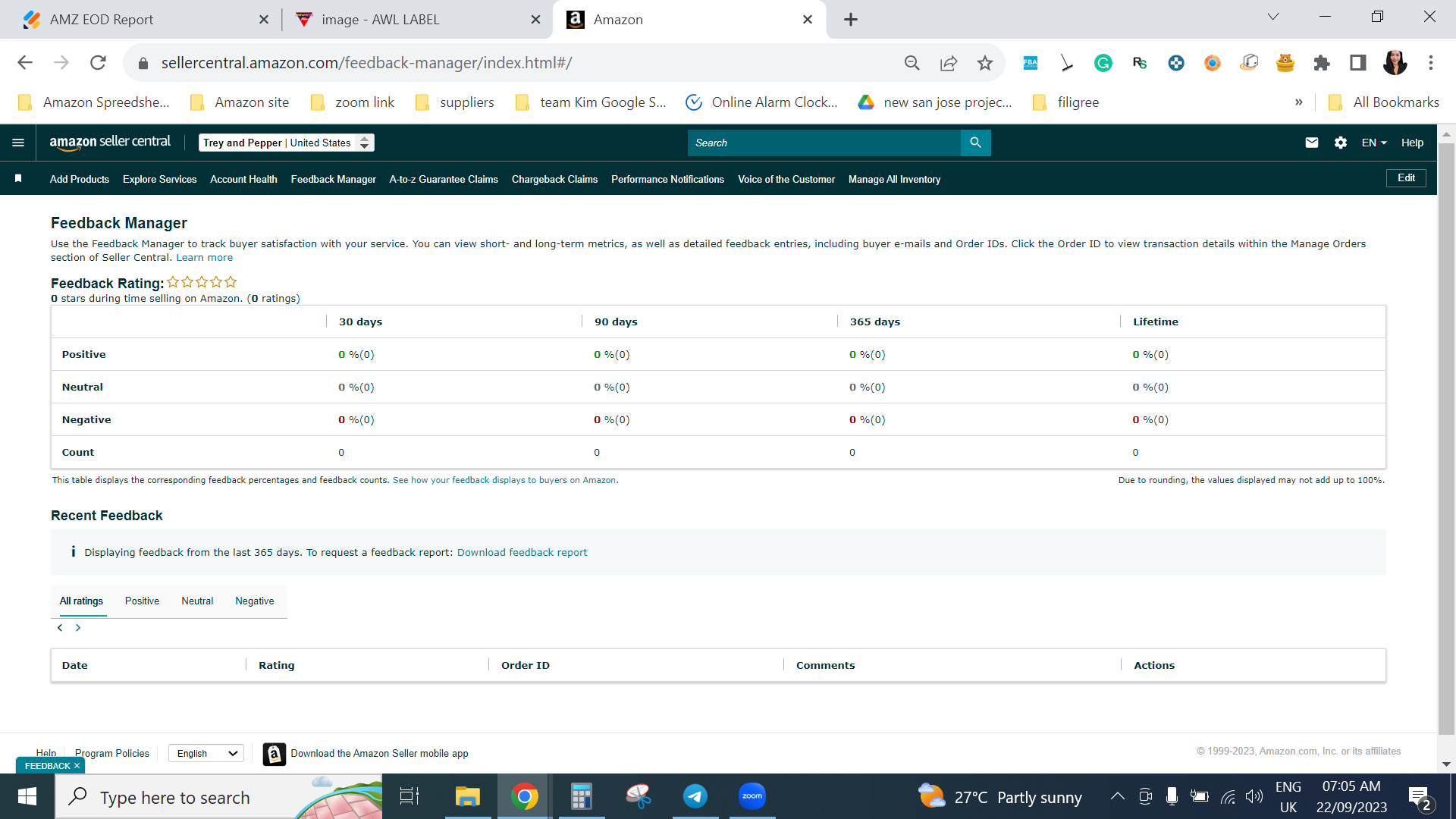Open the All Bookmarks folder
This screenshot has height=819, width=1456.
(x=1384, y=102)
